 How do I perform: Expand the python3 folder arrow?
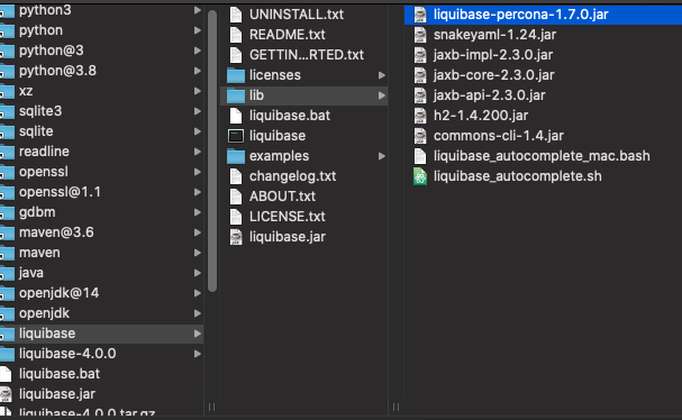197,10
